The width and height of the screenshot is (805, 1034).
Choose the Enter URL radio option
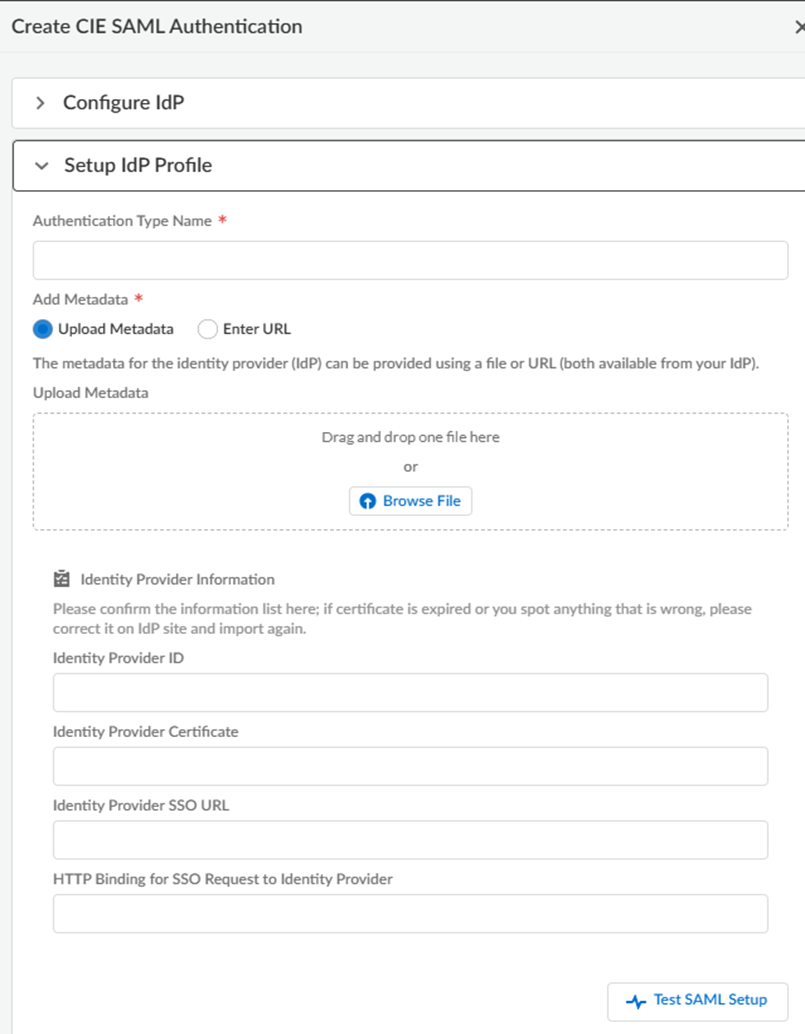pos(208,329)
